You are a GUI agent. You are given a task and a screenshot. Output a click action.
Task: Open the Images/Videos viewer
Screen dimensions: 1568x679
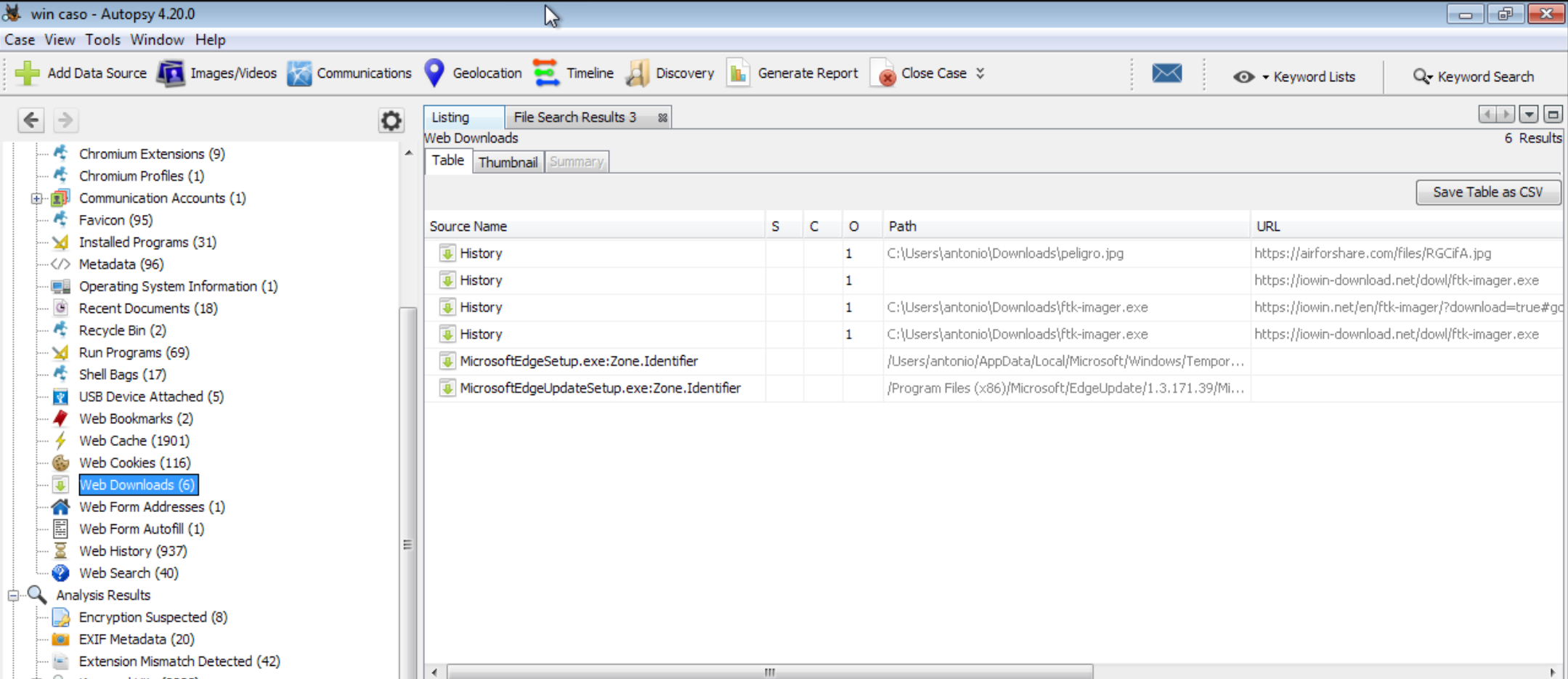(217, 73)
